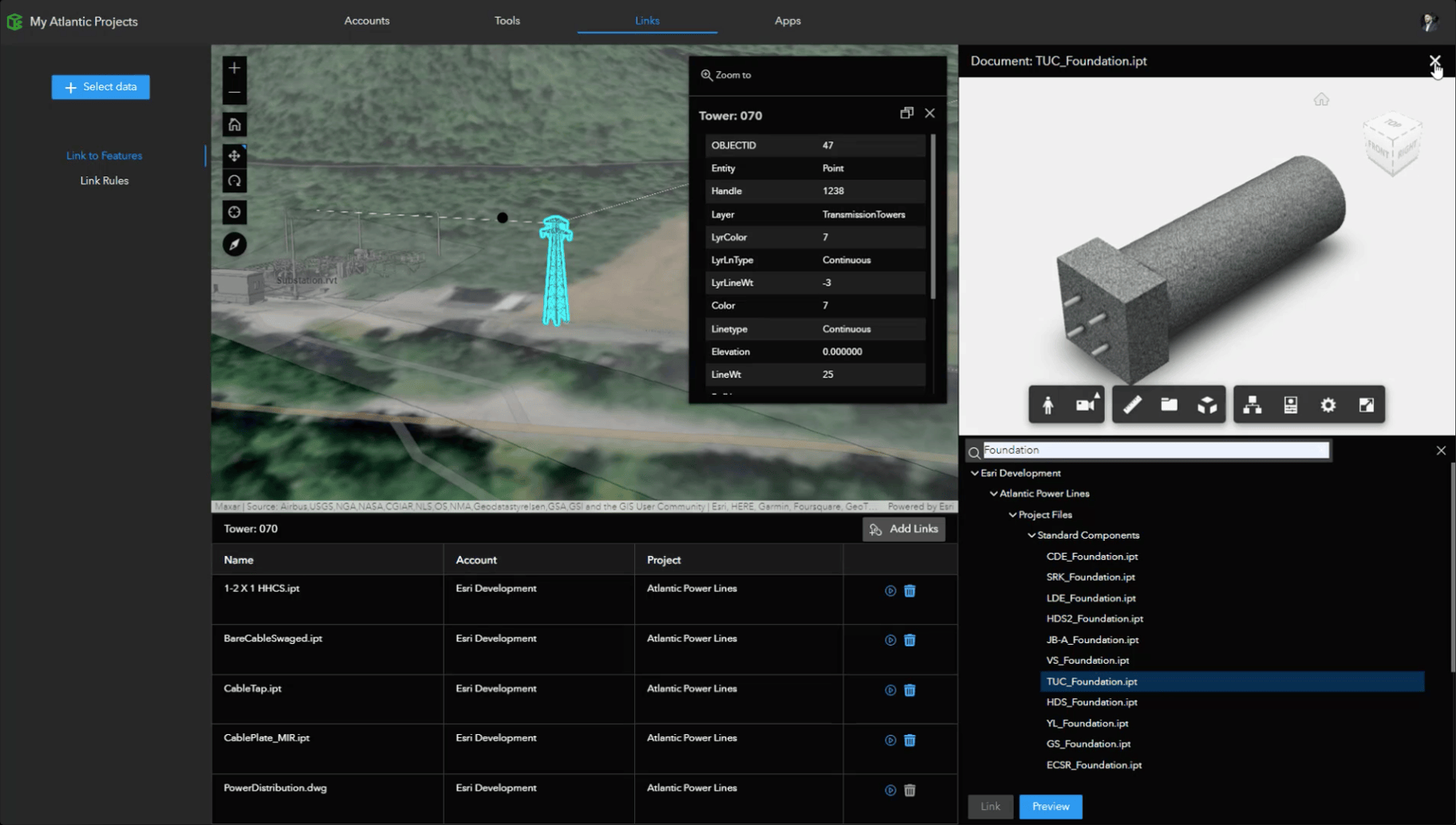The height and width of the screenshot is (825, 1456).
Task: Open Link Rules in the sidebar
Action: (104, 180)
